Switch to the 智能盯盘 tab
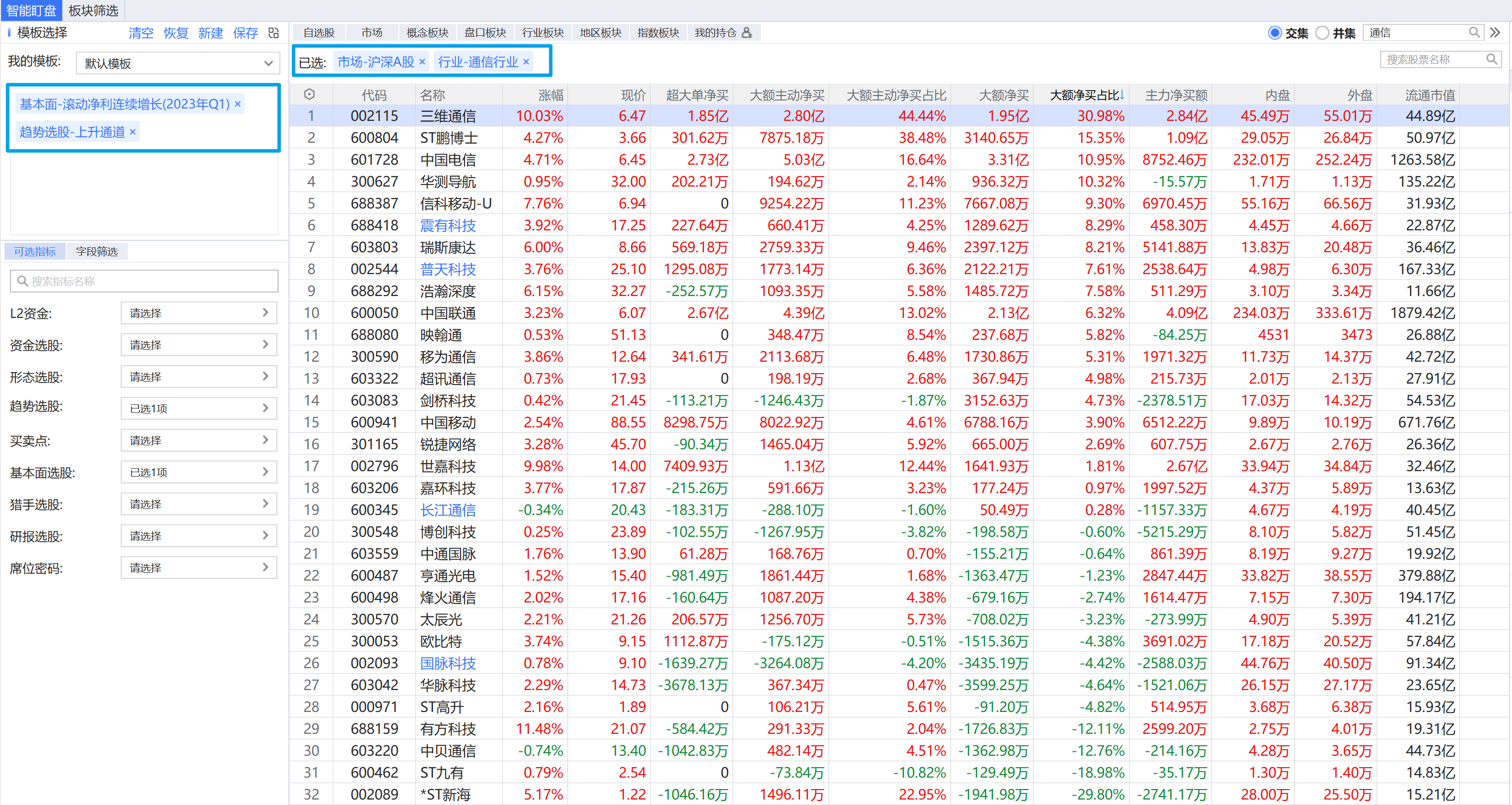The width and height of the screenshot is (1512, 805). click(x=30, y=10)
